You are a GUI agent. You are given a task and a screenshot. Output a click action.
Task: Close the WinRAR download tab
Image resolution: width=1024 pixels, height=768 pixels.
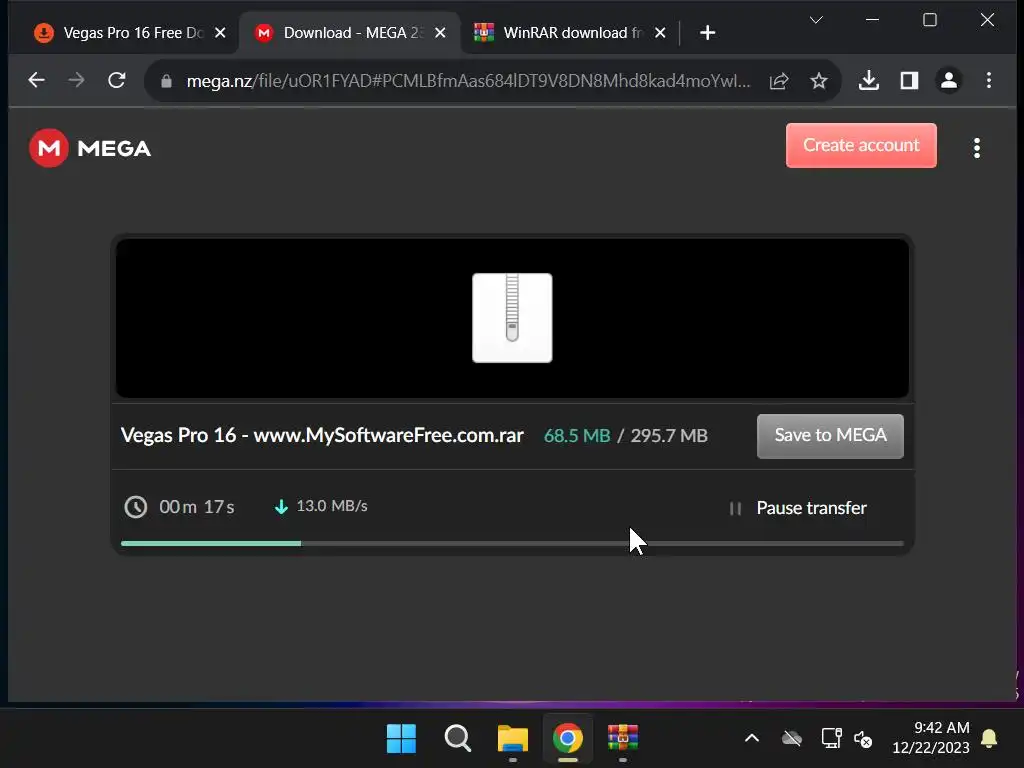coord(660,33)
